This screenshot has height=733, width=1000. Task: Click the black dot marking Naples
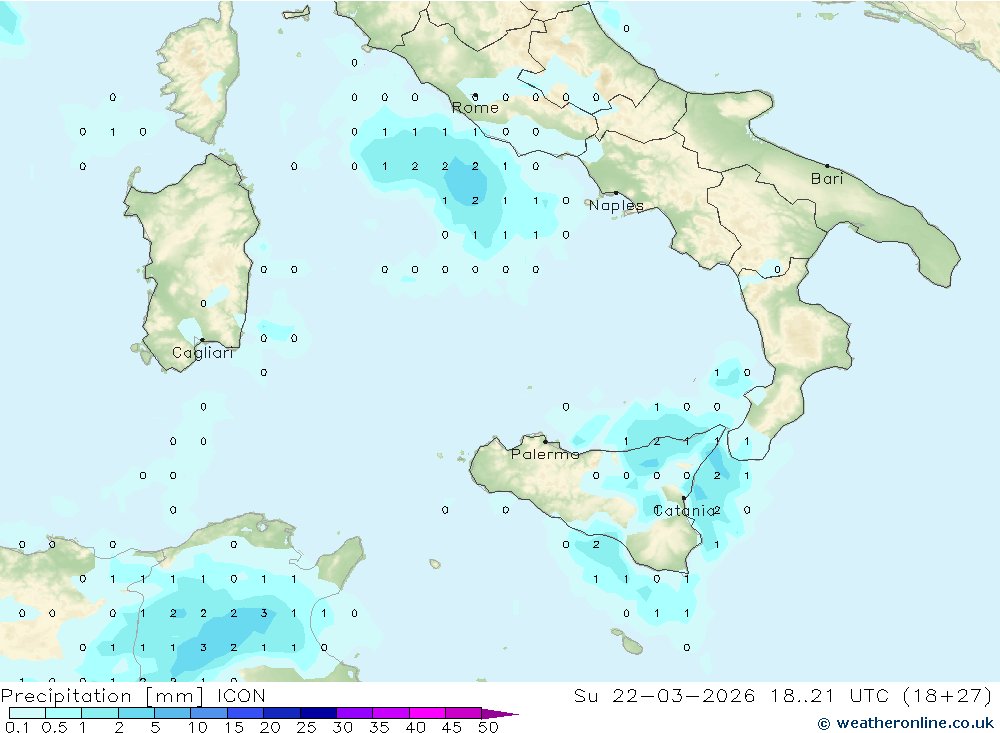pyautogui.click(x=616, y=193)
